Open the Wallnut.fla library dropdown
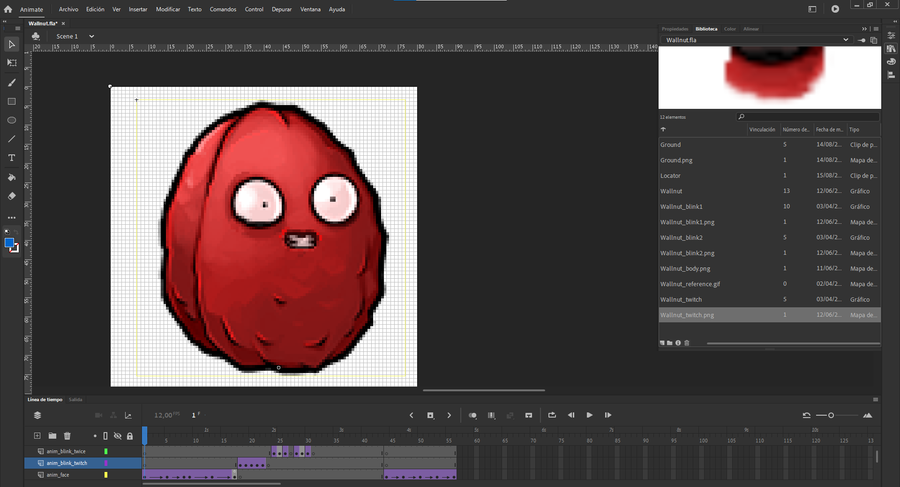The image size is (900, 487). point(845,40)
